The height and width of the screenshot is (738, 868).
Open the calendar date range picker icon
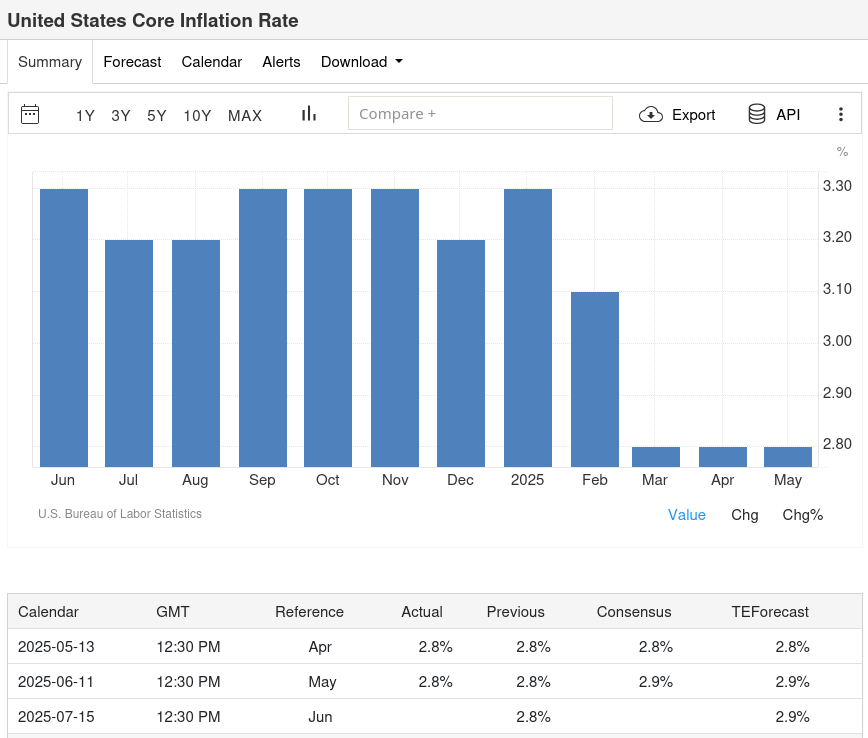click(x=30, y=114)
